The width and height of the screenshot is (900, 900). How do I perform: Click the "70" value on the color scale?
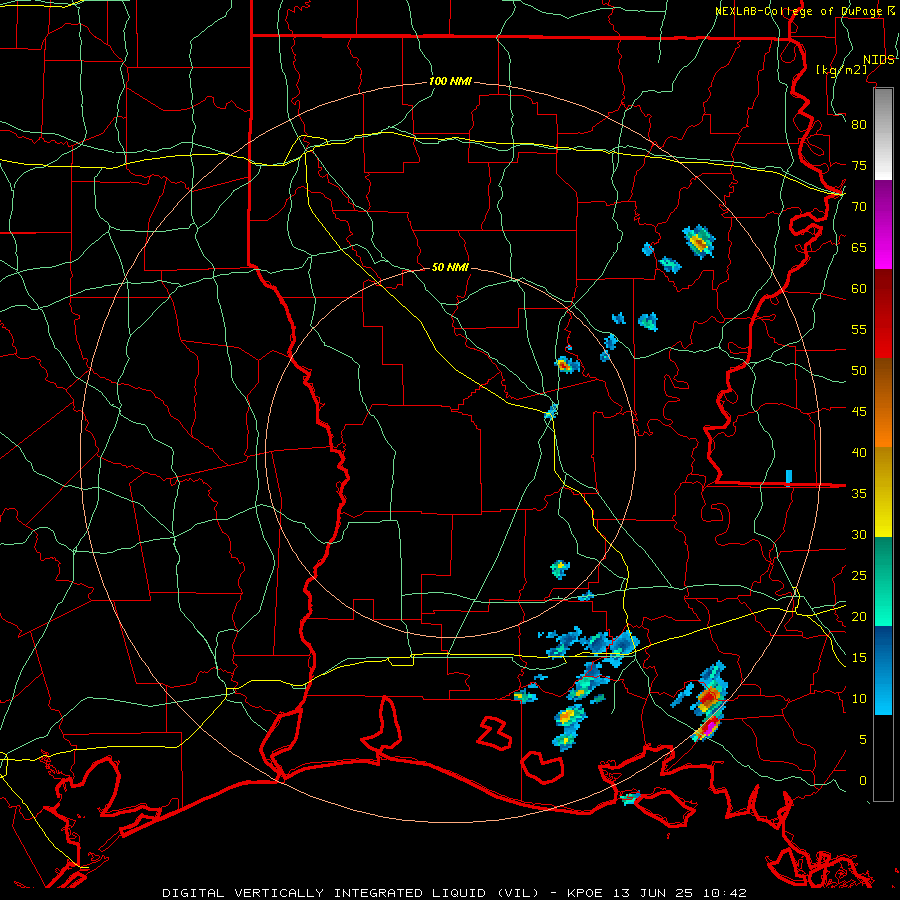click(x=859, y=207)
